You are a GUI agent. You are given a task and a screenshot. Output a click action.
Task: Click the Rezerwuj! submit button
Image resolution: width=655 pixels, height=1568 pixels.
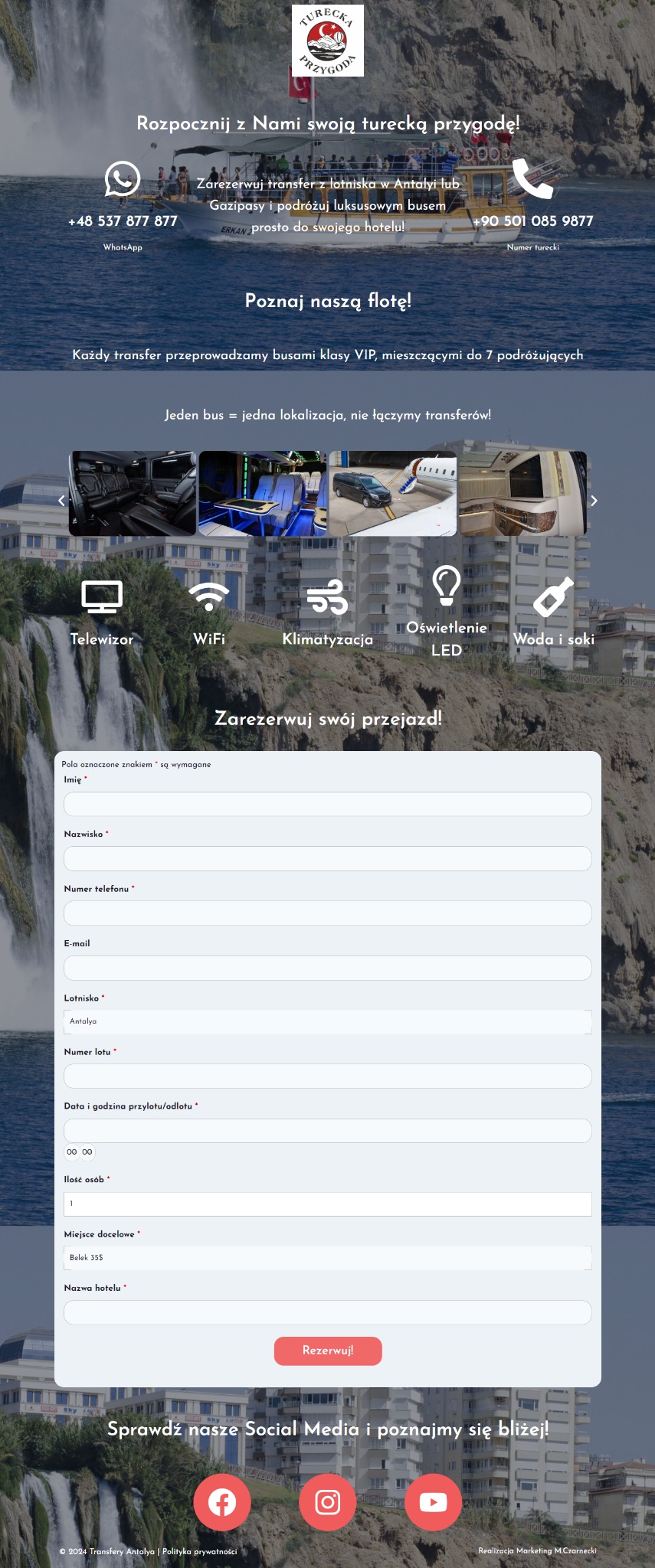328,1351
